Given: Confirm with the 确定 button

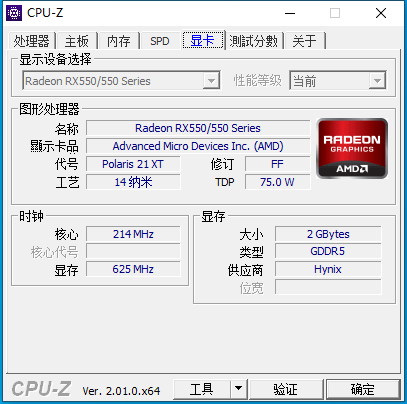Looking at the screenshot, I should coord(363,388).
